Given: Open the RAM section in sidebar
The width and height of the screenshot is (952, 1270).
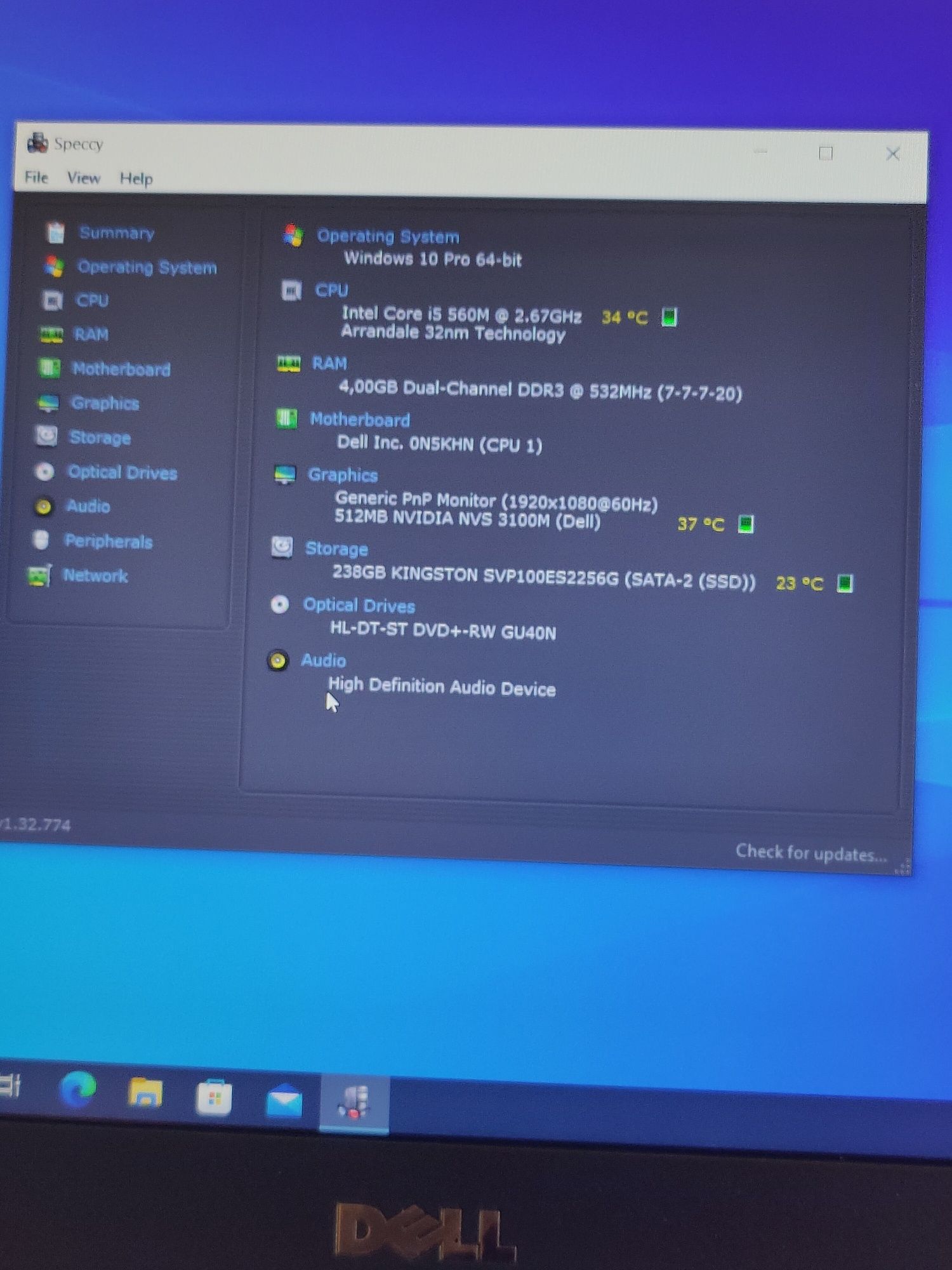Looking at the screenshot, I should [91, 334].
